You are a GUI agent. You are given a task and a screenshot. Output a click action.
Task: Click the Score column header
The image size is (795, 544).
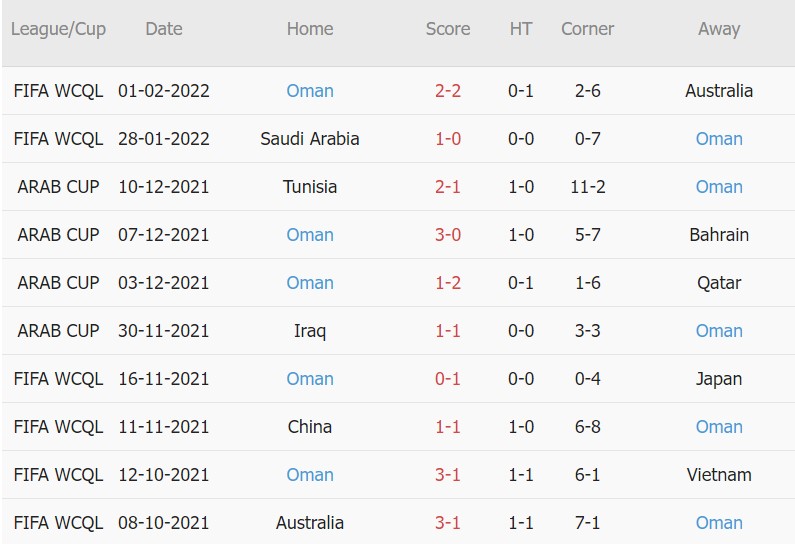448,29
